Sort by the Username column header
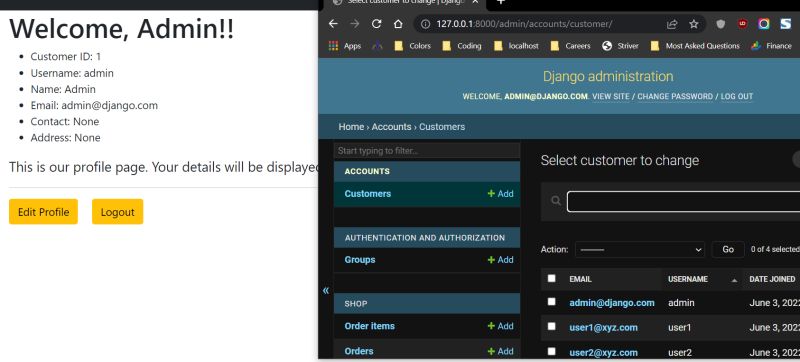 (x=688, y=279)
